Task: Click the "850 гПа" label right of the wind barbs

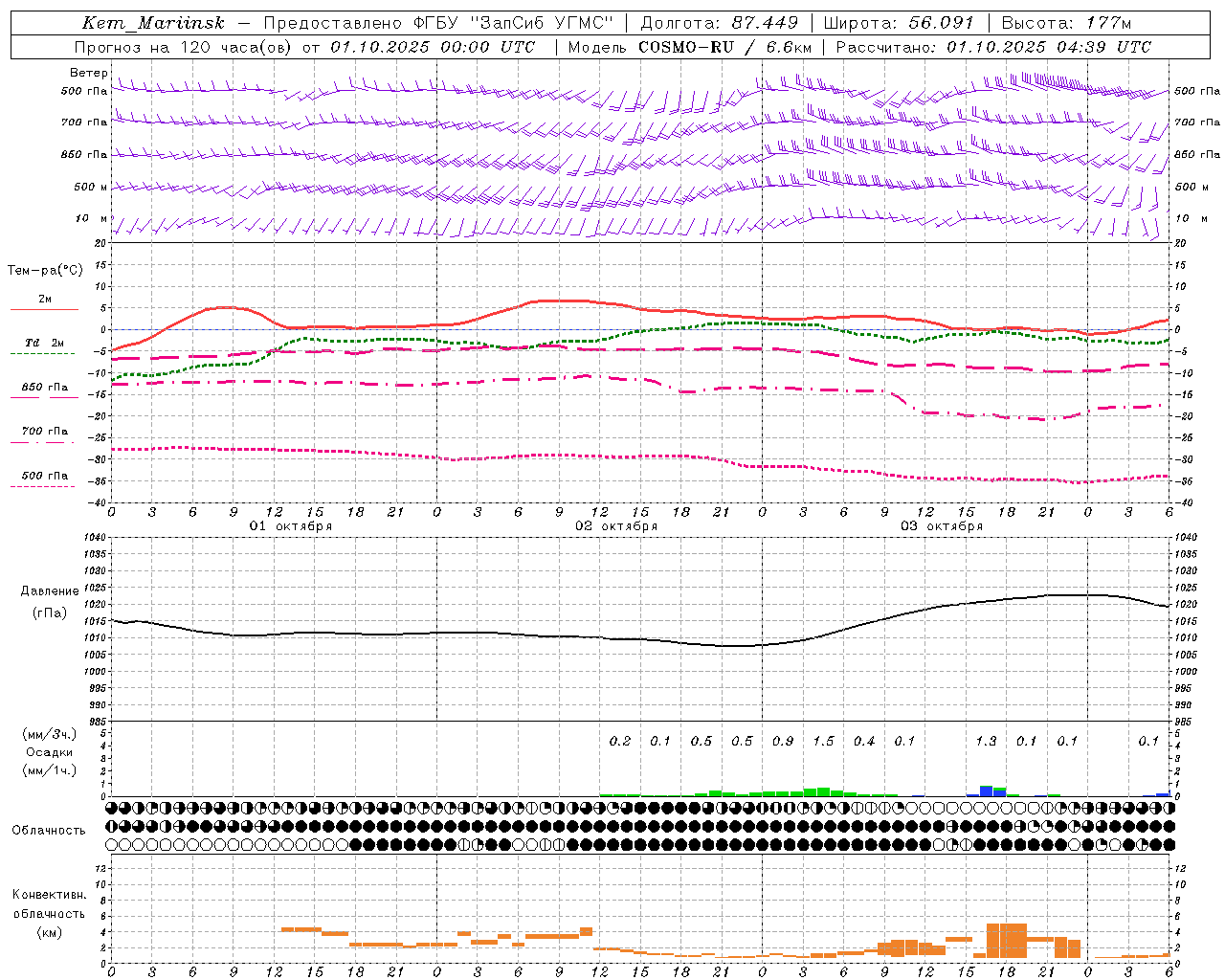Action: 1196,154
